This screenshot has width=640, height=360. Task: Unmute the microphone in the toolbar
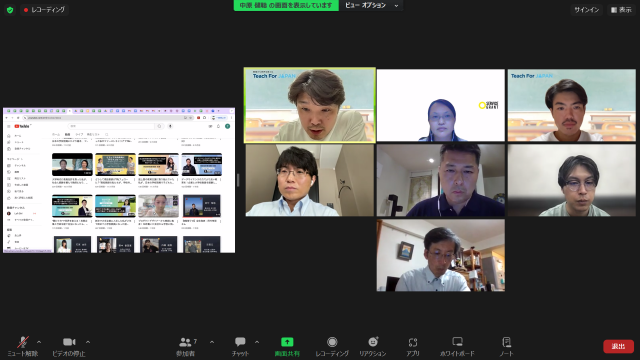click(x=23, y=347)
